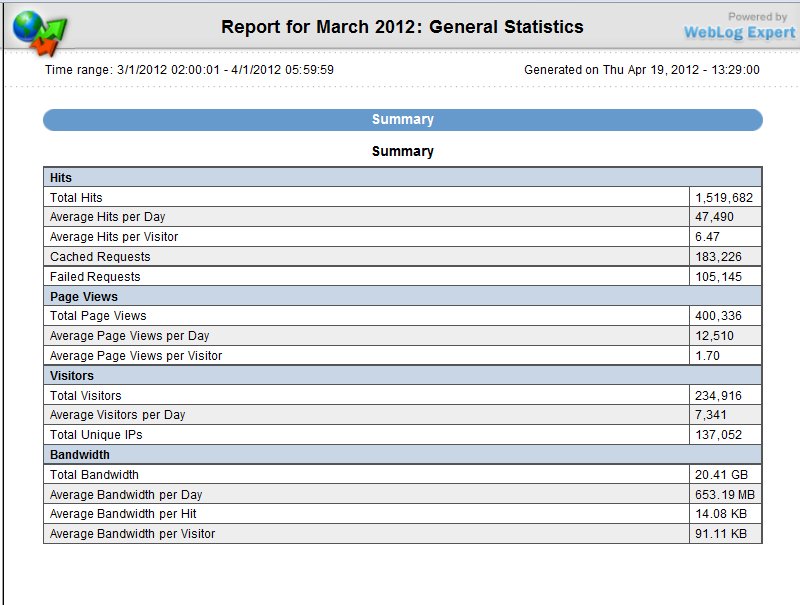Click the Hits section header row
This screenshot has height=605, width=800.
(403, 178)
